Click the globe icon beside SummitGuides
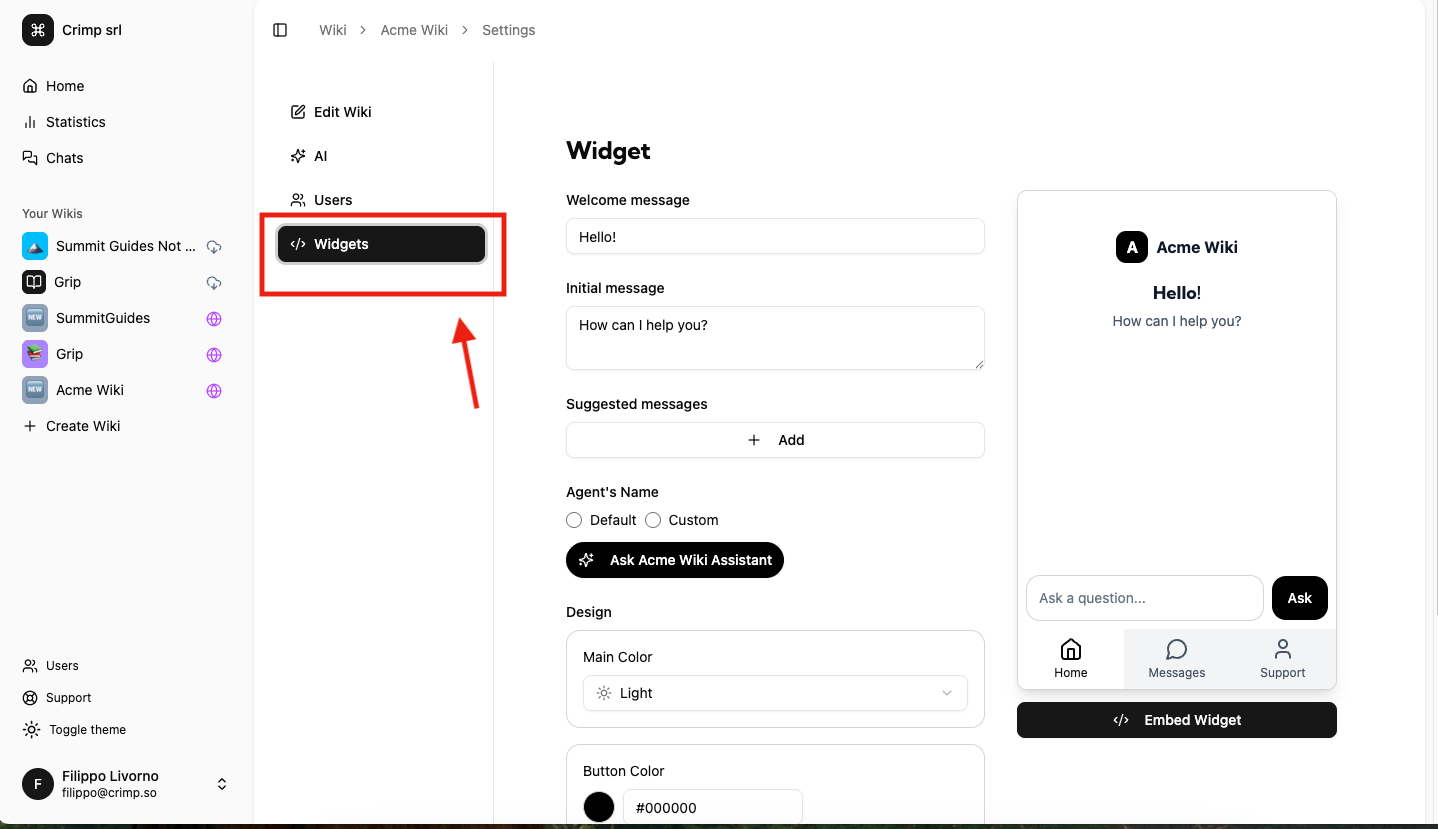Image resolution: width=1438 pixels, height=829 pixels. point(213,319)
